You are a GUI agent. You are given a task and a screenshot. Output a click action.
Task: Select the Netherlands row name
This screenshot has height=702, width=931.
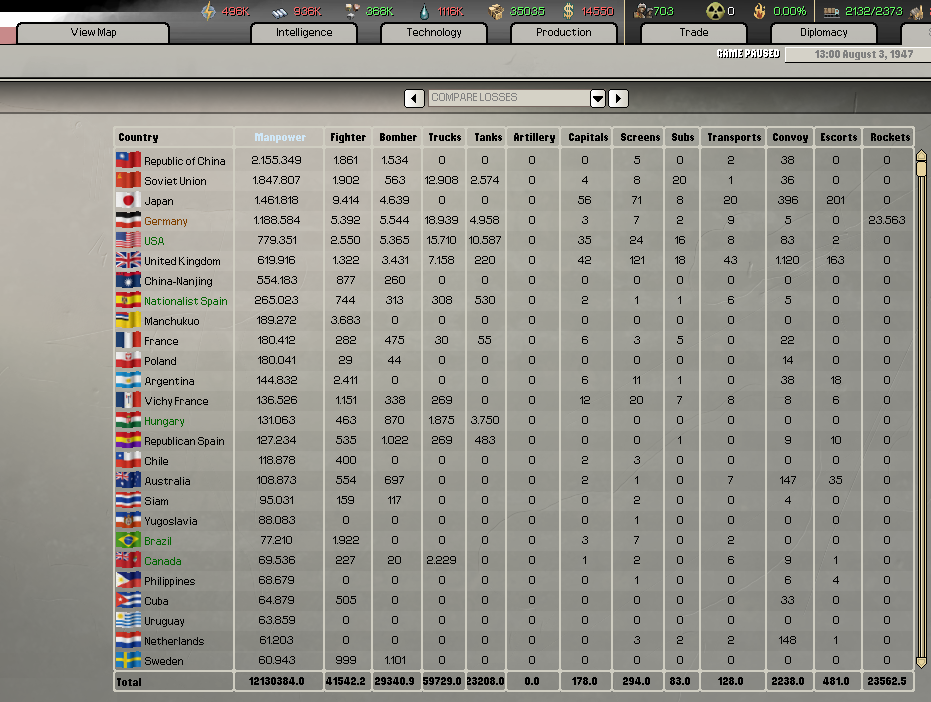click(174, 641)
